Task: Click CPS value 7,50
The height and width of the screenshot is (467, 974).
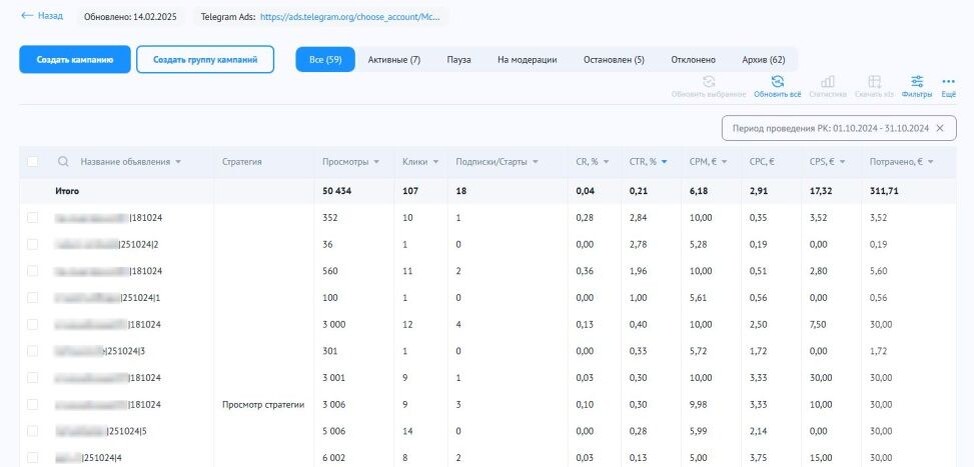Action: point(819,325)
